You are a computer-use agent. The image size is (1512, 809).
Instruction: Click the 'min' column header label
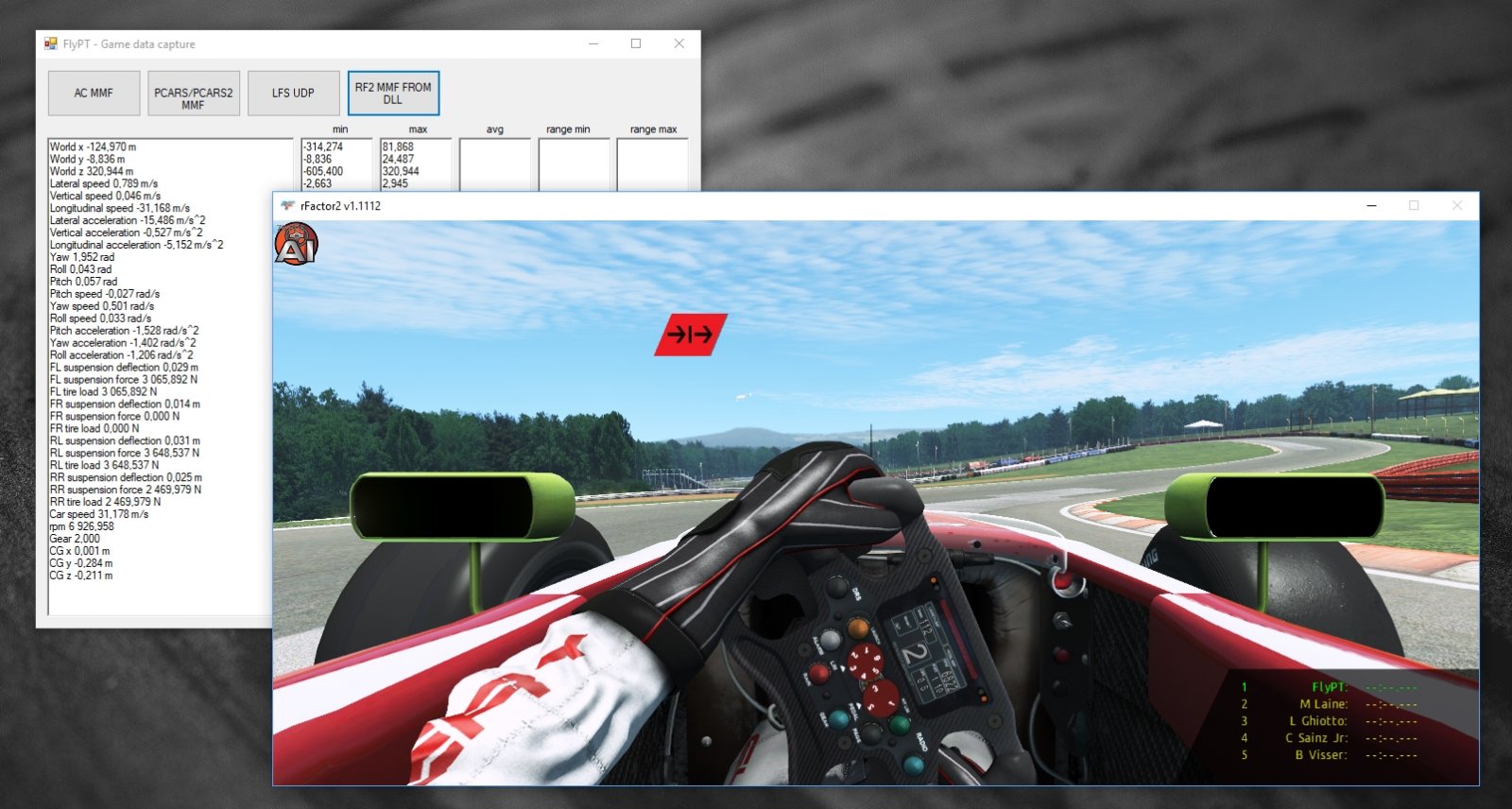(340, 129)
